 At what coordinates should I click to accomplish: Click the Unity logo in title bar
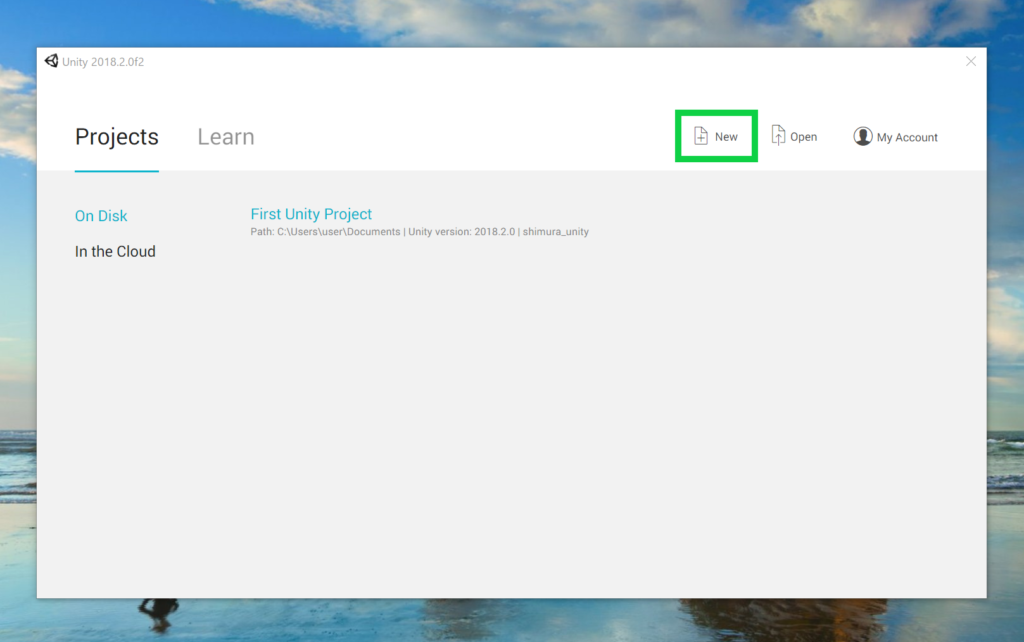click(x=51, y=61)
